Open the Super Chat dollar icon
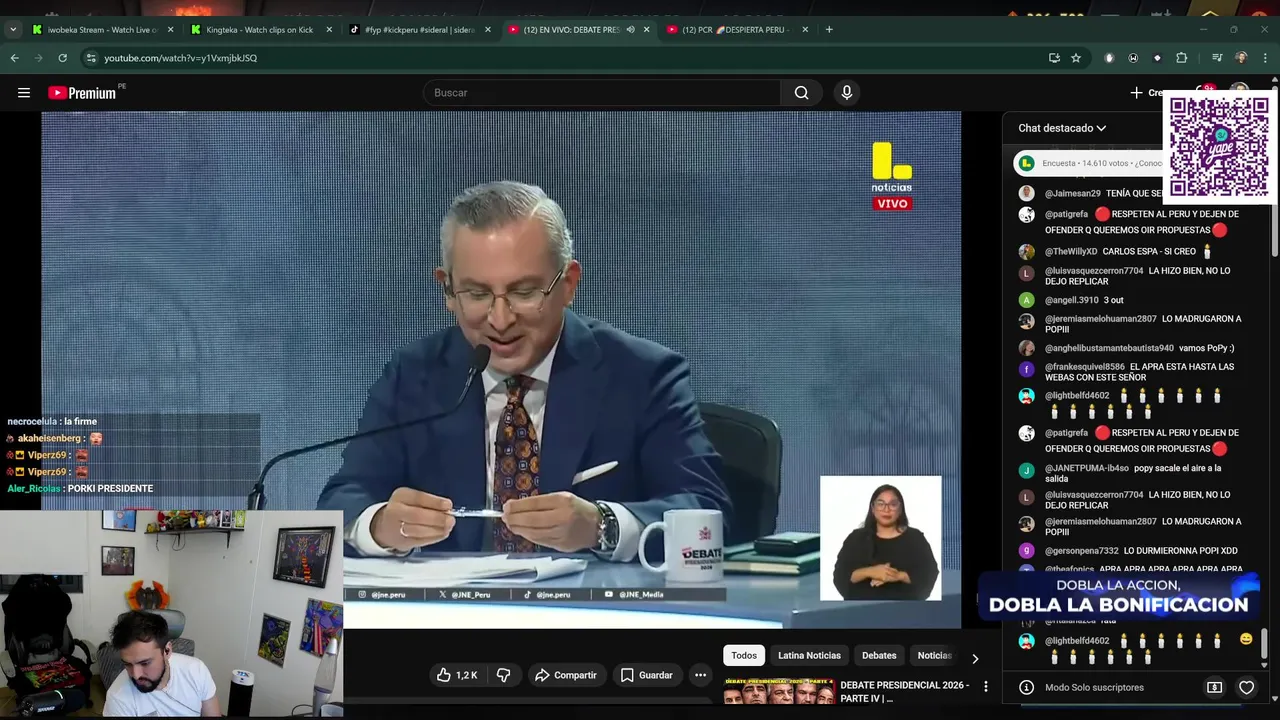 [x=1214, y=687]
